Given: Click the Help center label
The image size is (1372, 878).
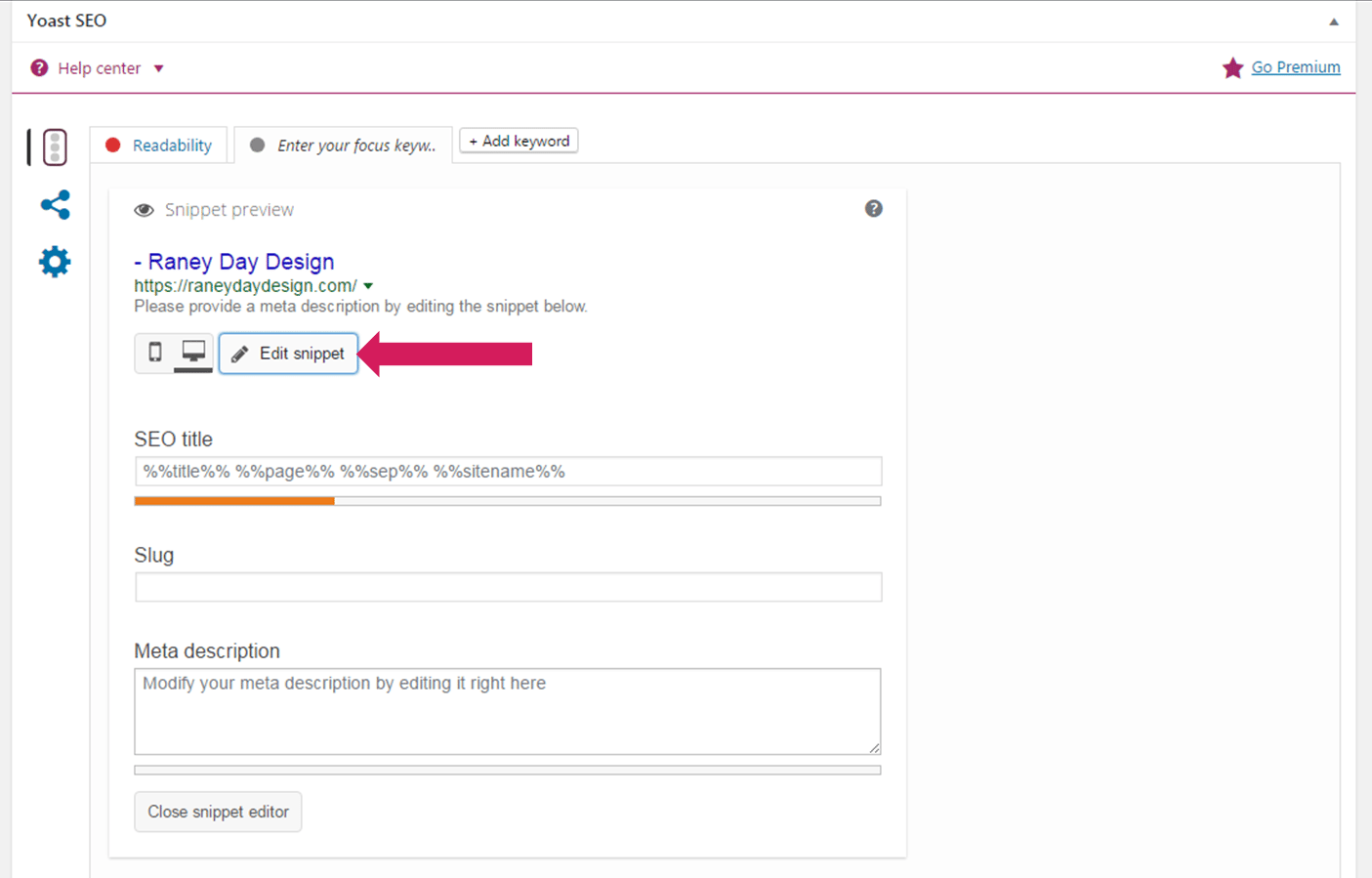Looking at the screenshot, I should [99, 68].
